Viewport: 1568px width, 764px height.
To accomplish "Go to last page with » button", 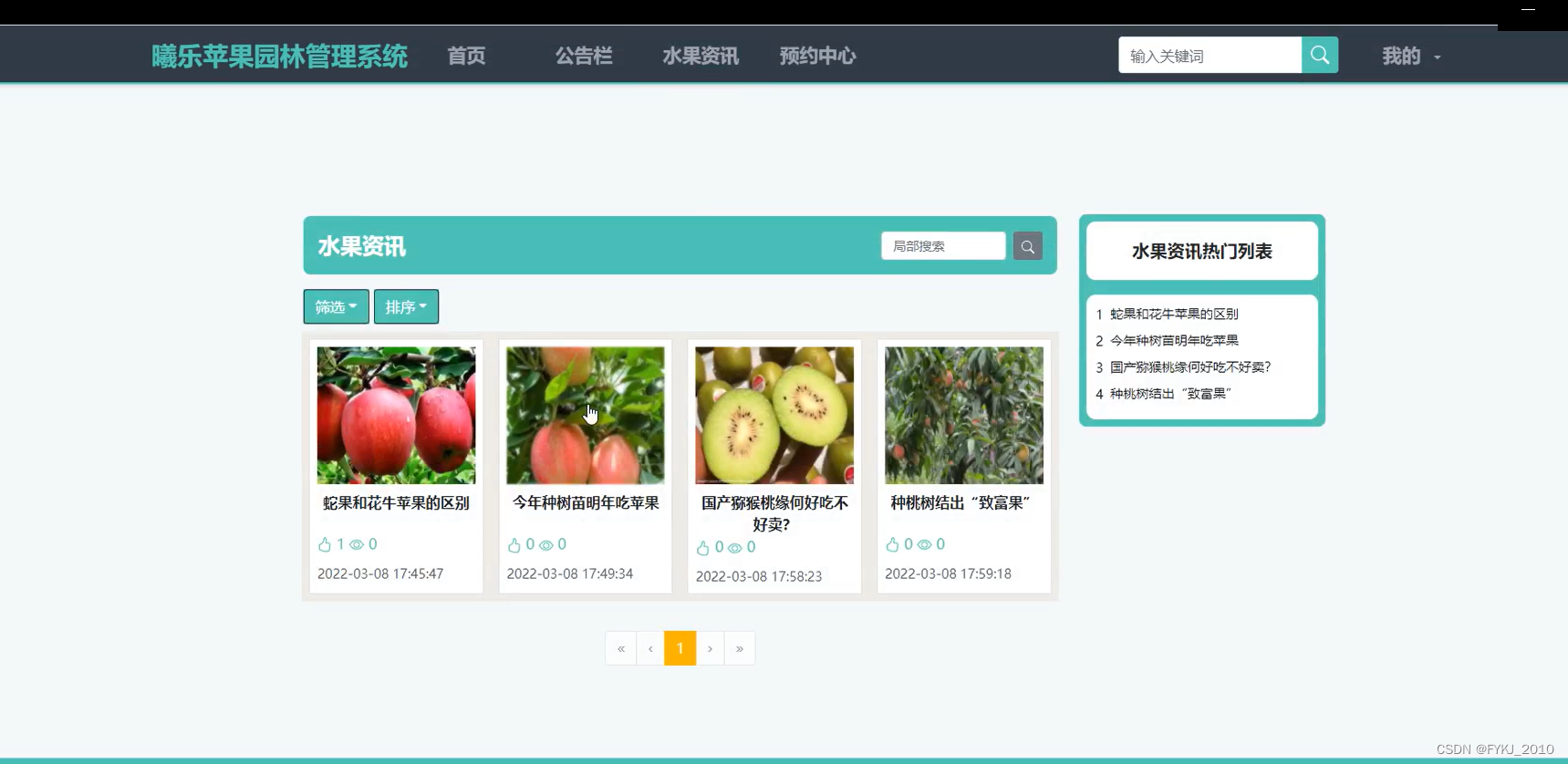I will click(x=740, y=648).
